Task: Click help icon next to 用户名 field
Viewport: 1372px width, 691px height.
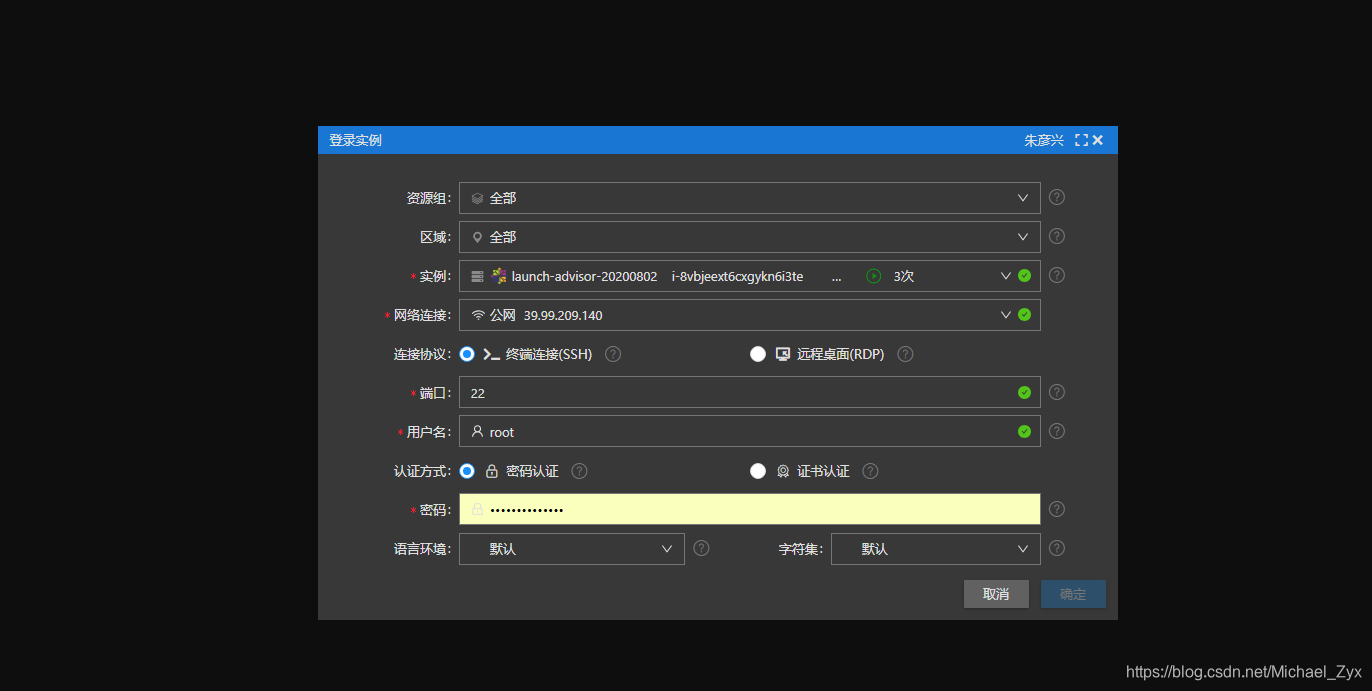Action: pyautogui.click(x=1057, y=431)
